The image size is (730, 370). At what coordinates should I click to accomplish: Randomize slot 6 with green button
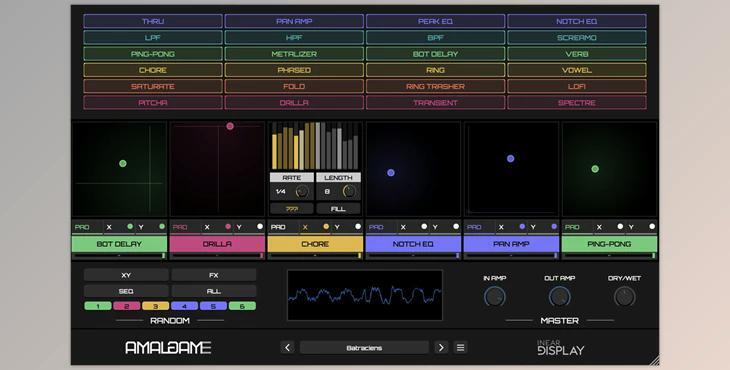[x=242, y=306]
